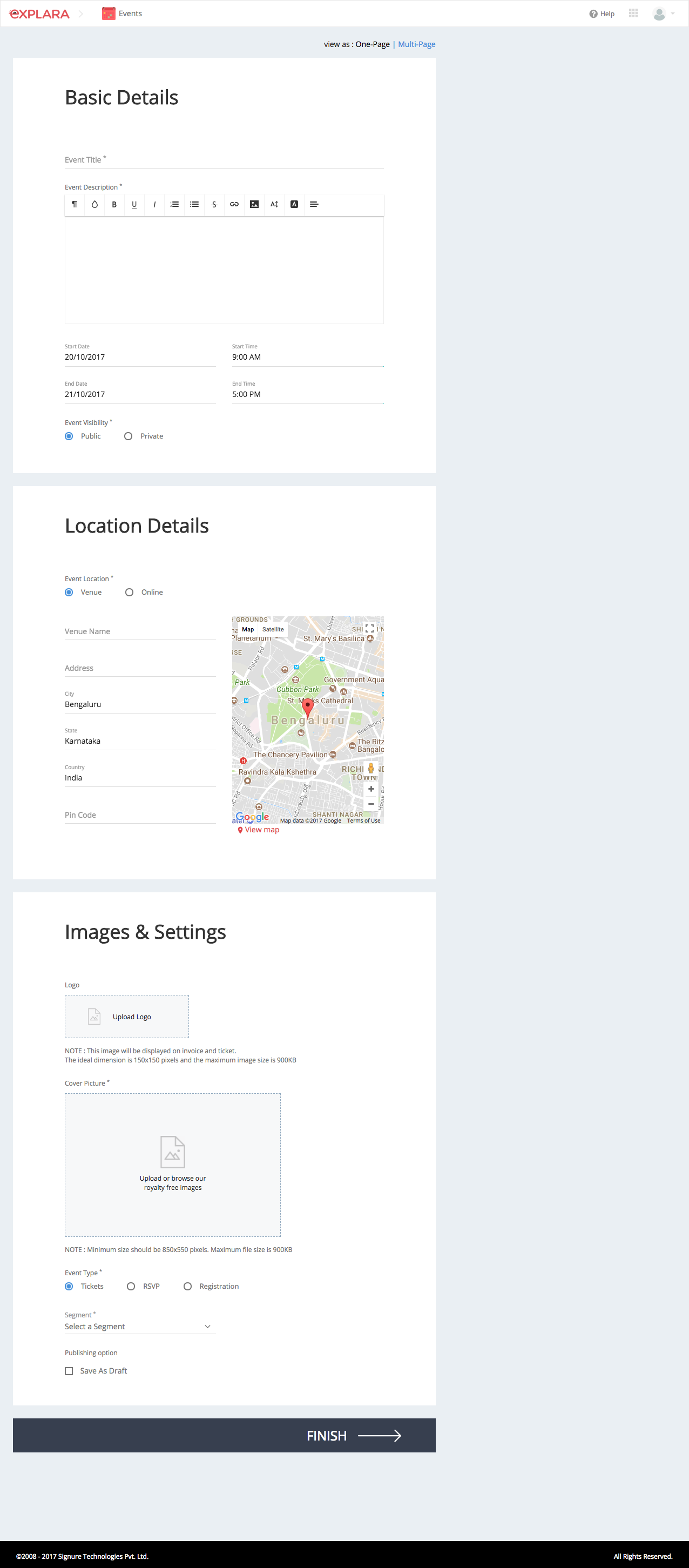
Task: Open the paragraph format tool
Action: pos(75,205)
